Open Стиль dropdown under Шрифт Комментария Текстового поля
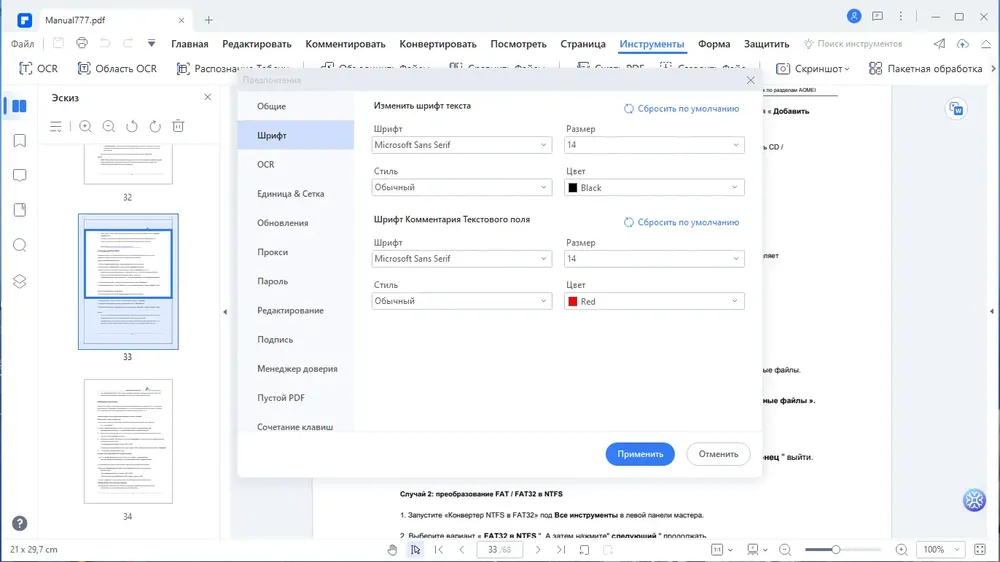 click(462, 301)
